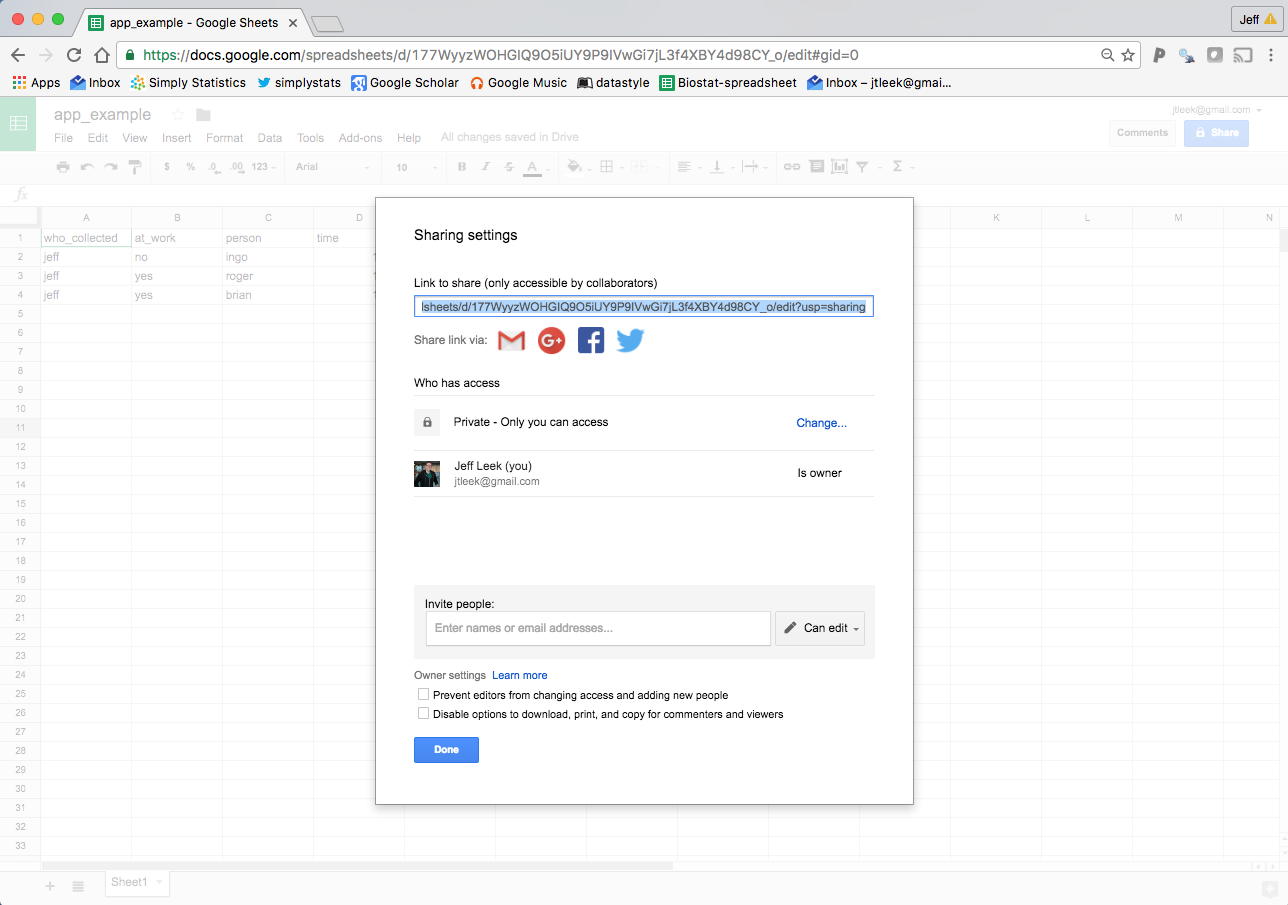Check Disable options to download, print, copy
The height and width of the screenshot is (905, 1288).
click(424, 714)
